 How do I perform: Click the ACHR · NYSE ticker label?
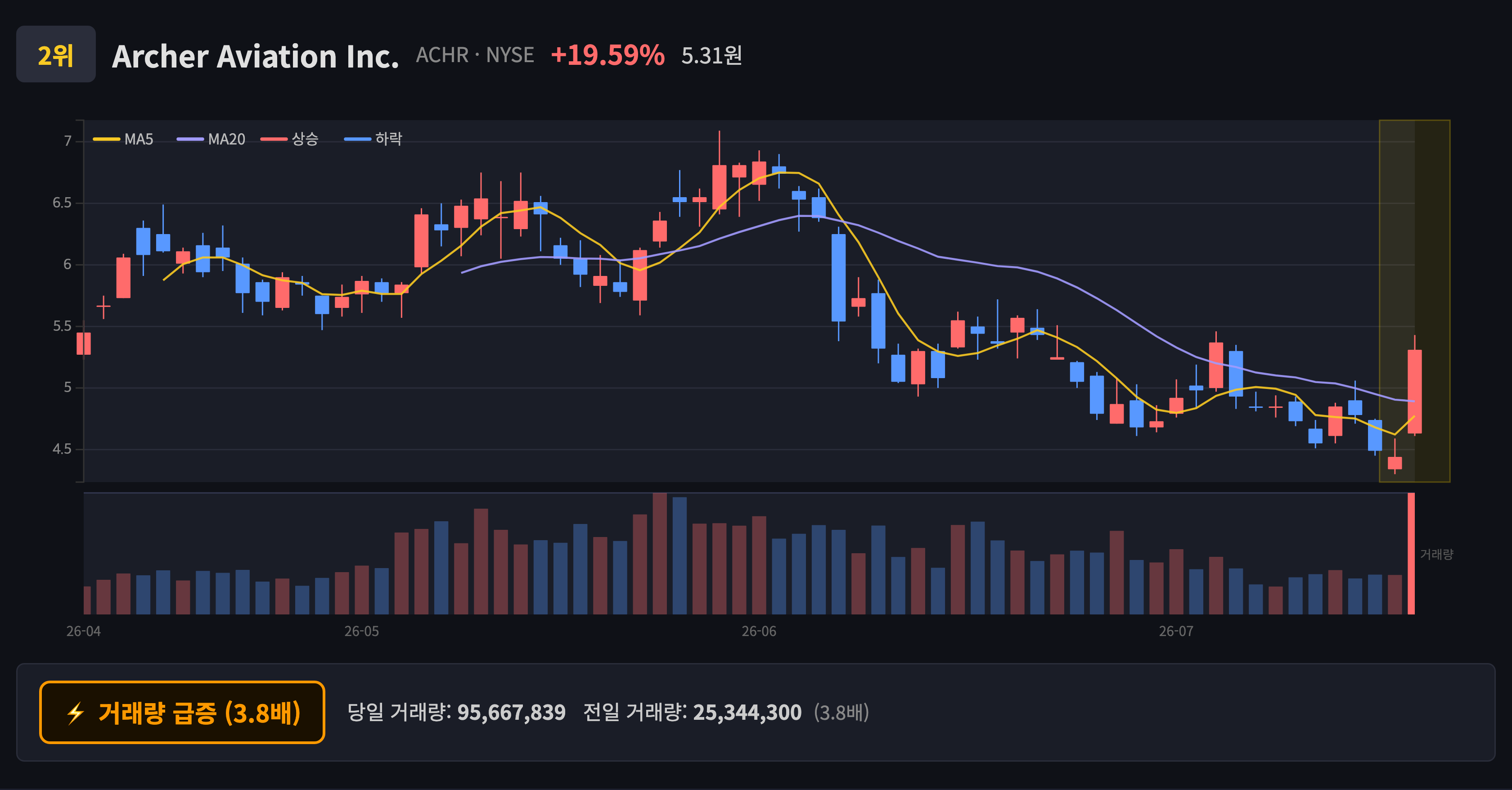click(475, 55)
